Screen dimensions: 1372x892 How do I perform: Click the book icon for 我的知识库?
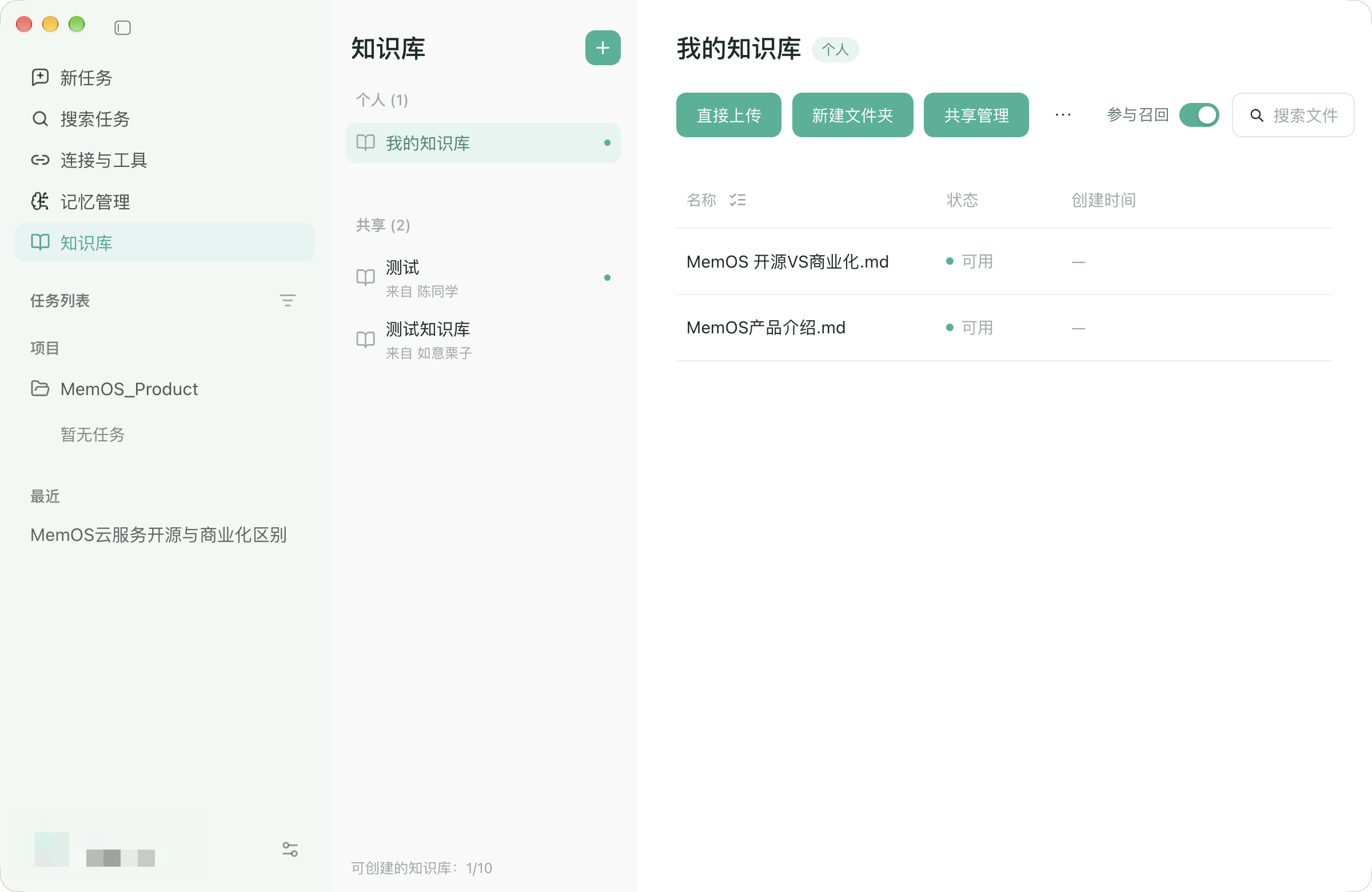[x=365, y=142]
